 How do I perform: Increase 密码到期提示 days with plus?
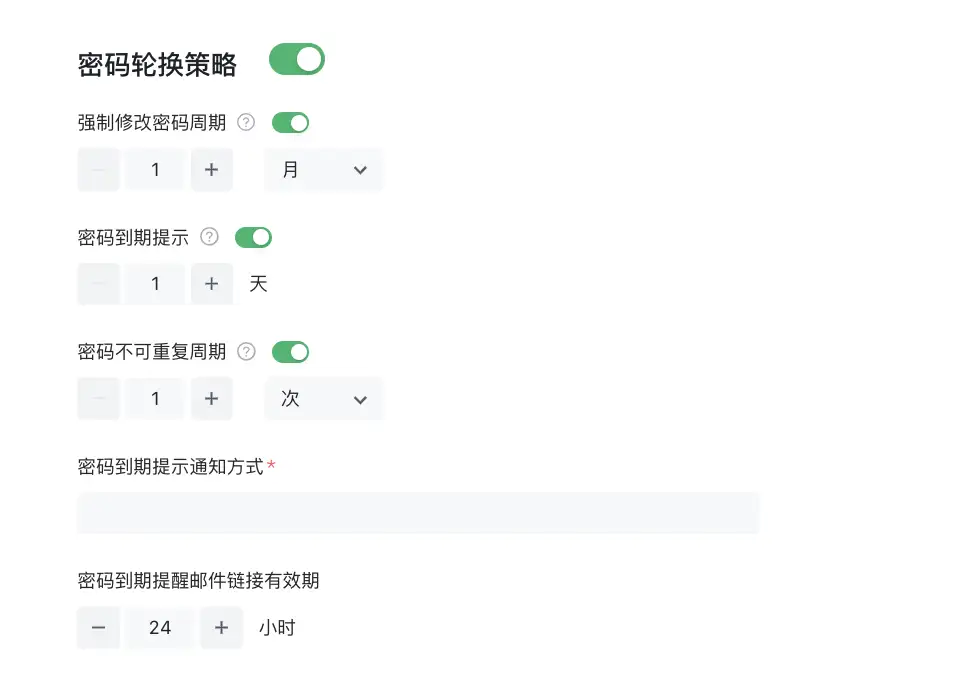[x=212, y=283]
